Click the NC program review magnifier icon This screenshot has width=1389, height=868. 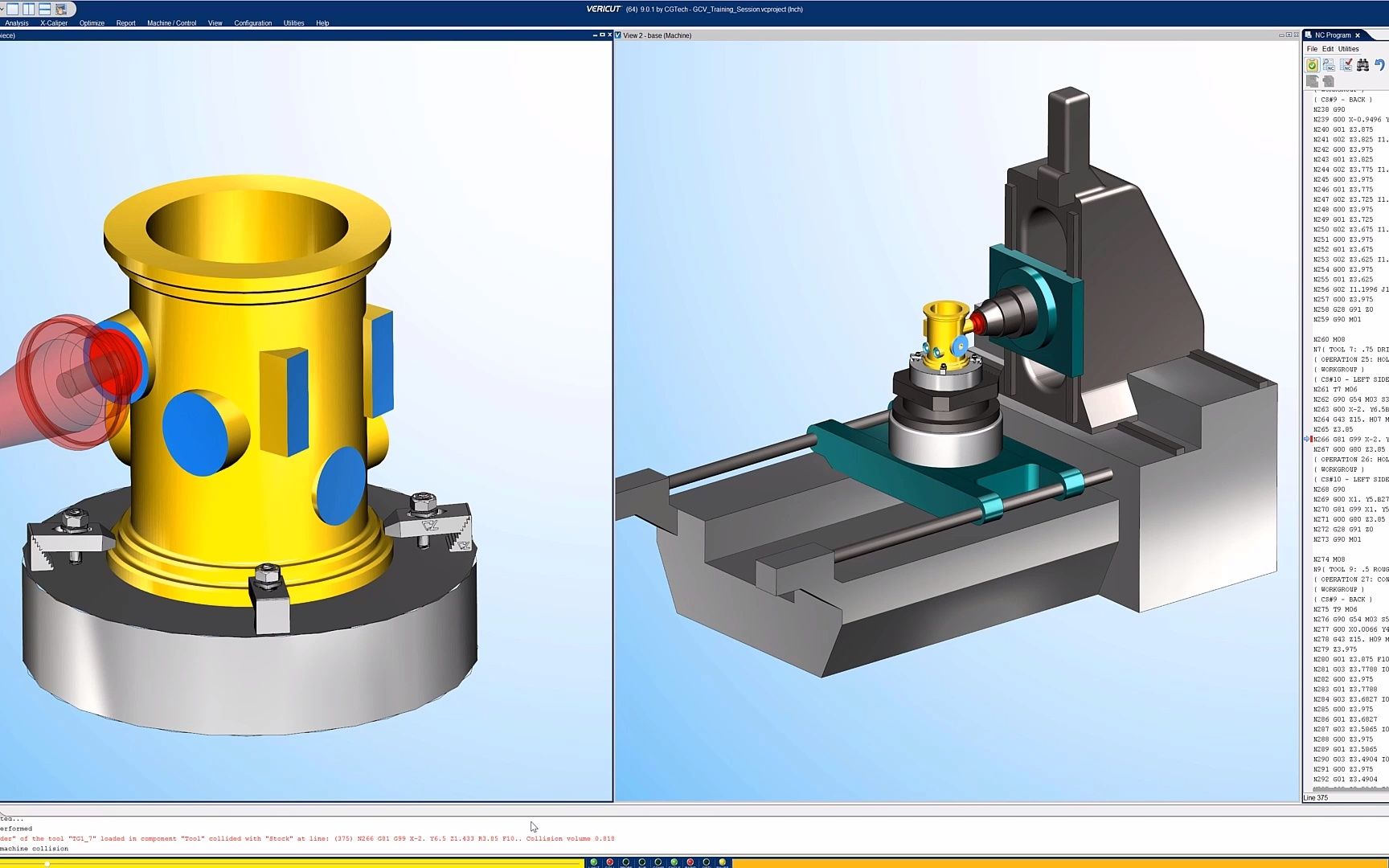click(x=1329, y=65)
